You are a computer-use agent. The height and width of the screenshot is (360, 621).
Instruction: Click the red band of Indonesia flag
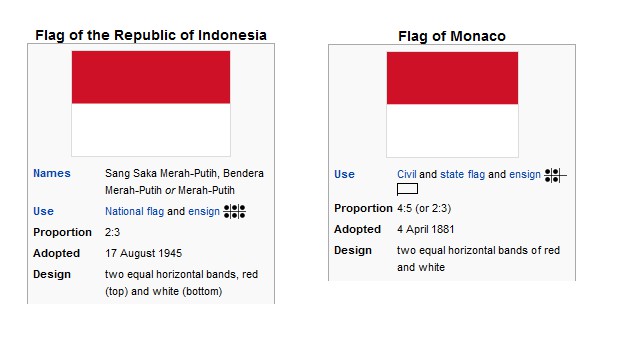click(x=151, y=77)
